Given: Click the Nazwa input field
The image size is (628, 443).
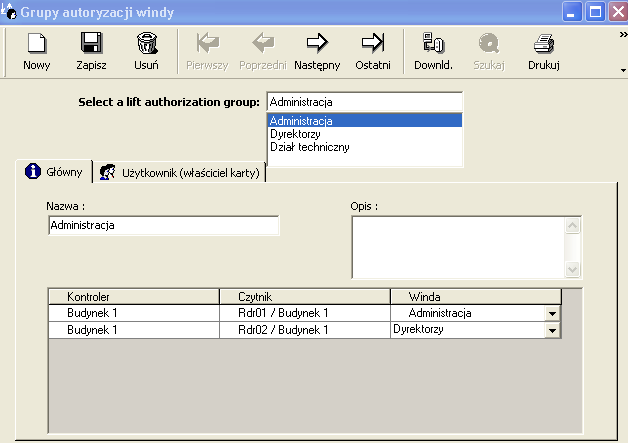Looking at the screenshot, I should click(x=163, y=225).
